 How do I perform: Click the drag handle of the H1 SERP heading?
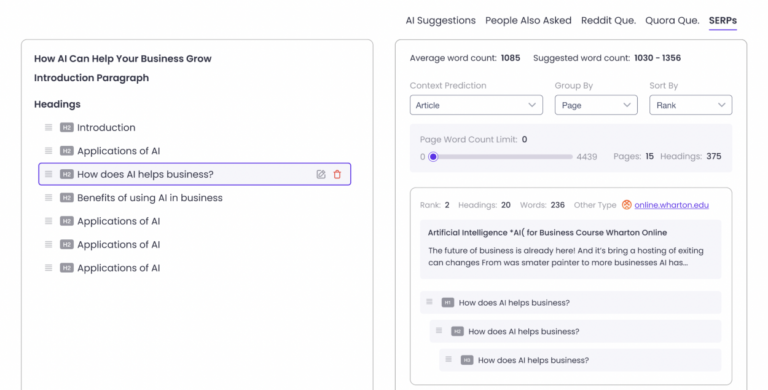[430, 302]
